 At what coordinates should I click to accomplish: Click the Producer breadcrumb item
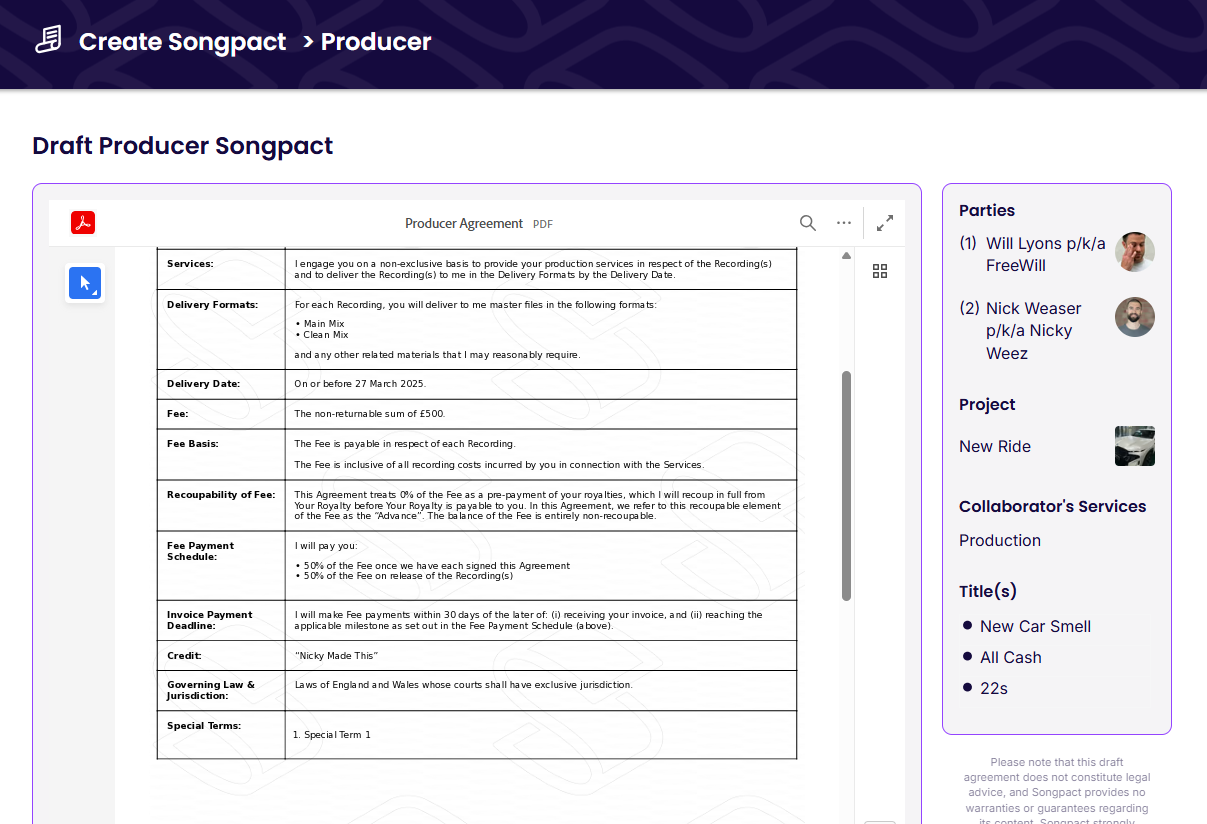point(376,42)
